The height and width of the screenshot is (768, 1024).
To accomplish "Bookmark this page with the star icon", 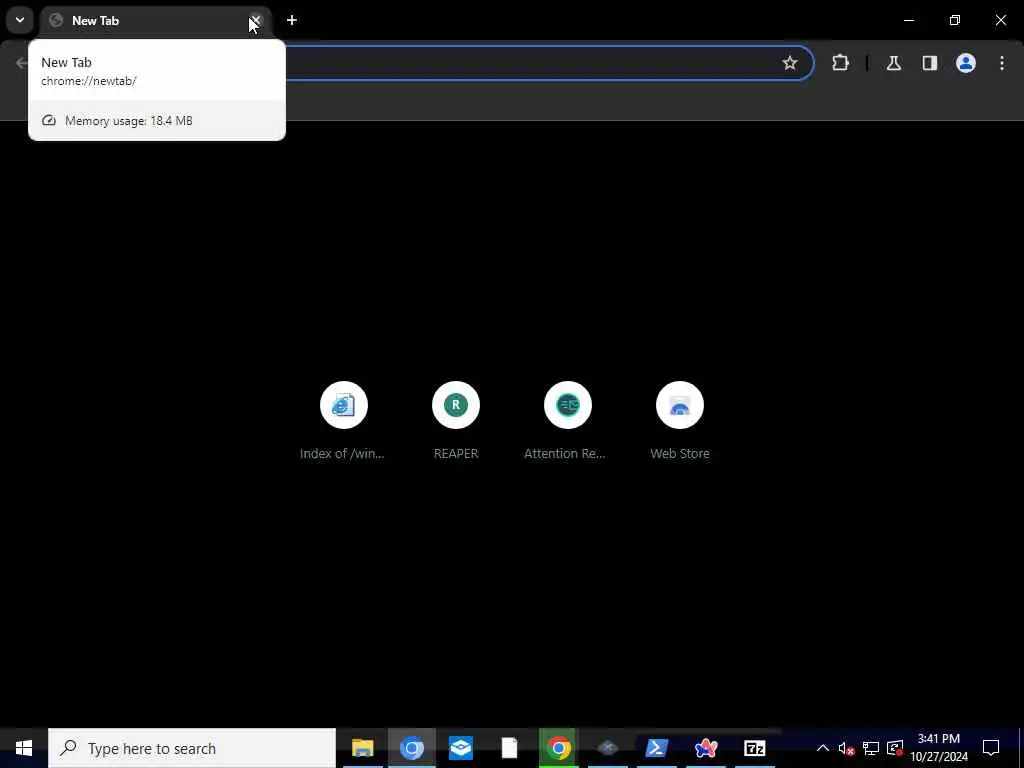I will pyautogui.click(x=790, y=63).
